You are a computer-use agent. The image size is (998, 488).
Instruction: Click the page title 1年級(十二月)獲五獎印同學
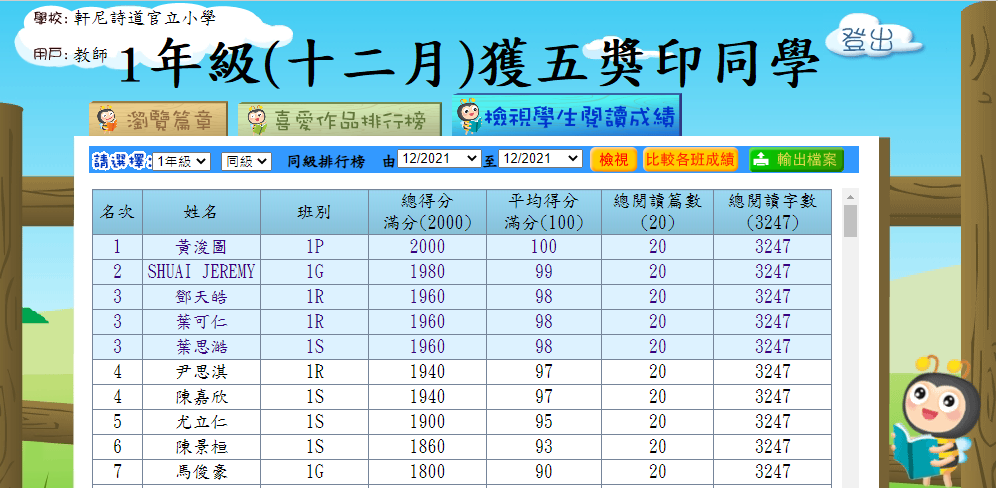[x=468, y=65]
